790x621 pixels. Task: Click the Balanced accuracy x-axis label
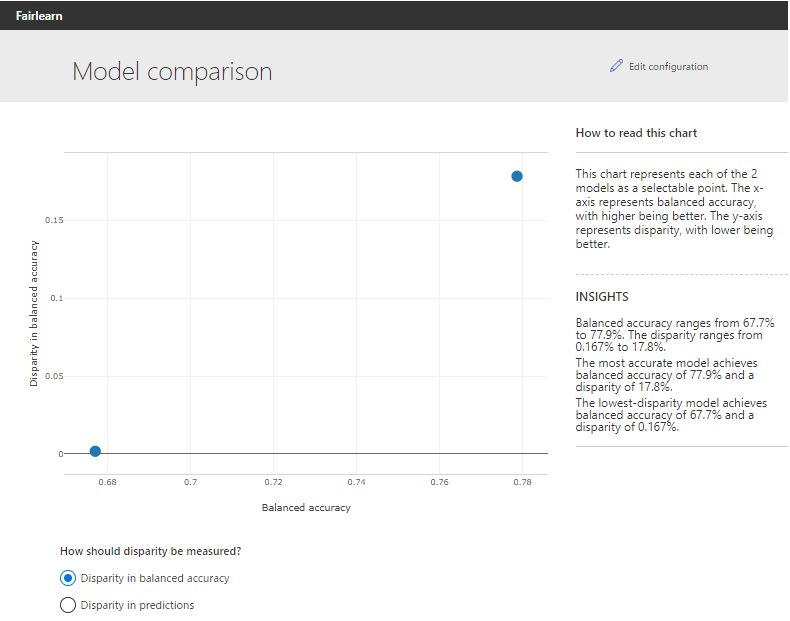pyautogui.click(x=306, y=508)
